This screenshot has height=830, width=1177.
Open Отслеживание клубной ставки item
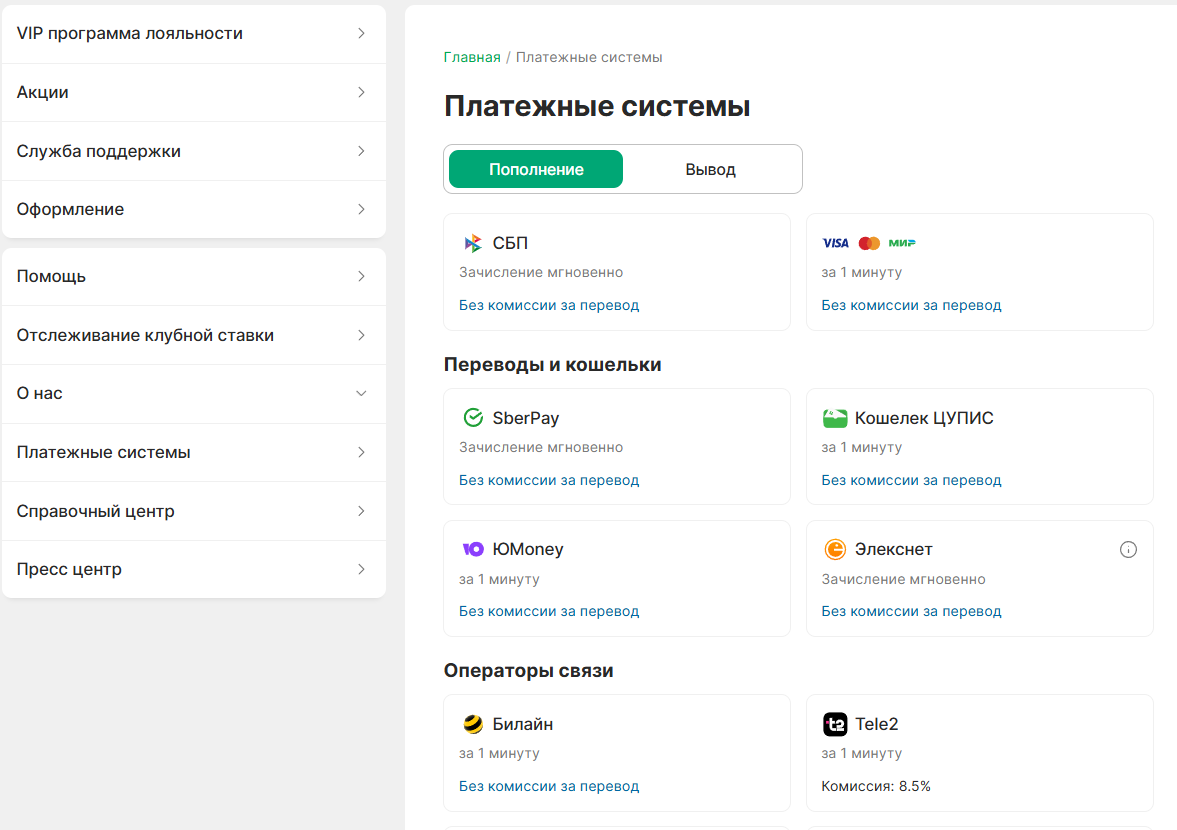(x=194, y=335)
